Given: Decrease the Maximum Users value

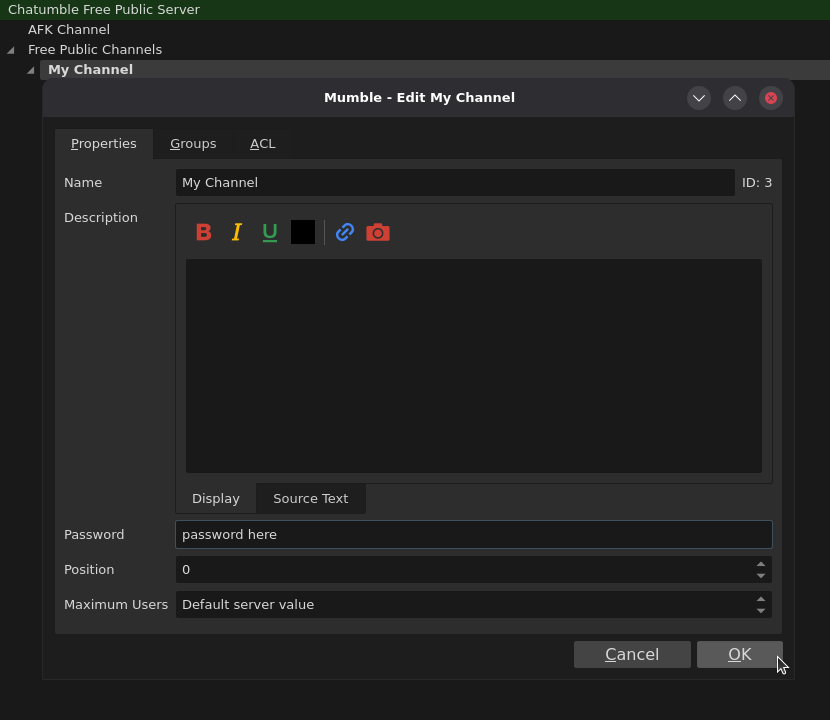Looking at the screenshot, I should pos(761,611).
